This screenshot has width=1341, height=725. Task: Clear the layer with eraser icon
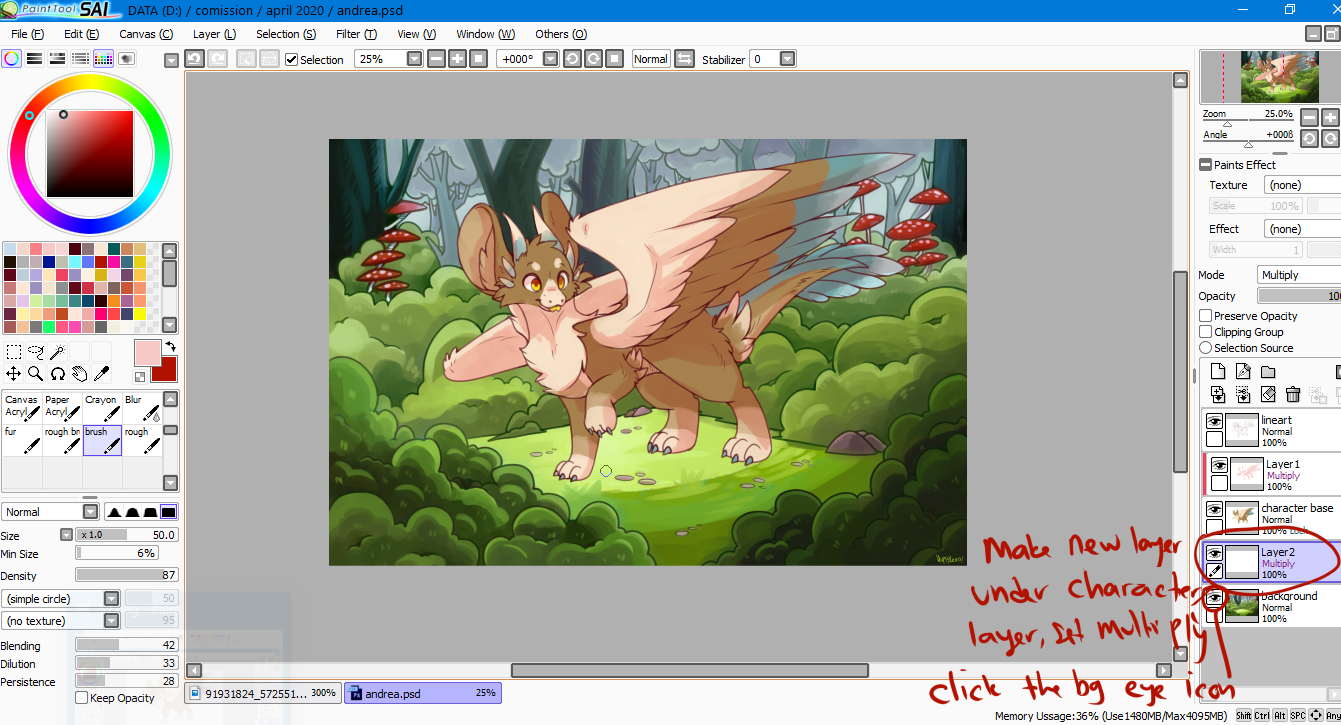(1268, 395)
